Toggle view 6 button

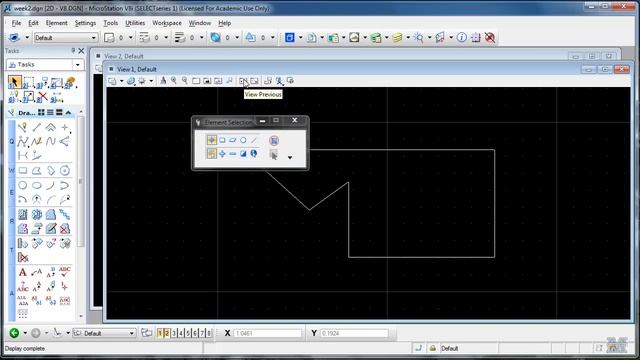tap(195, 333)
